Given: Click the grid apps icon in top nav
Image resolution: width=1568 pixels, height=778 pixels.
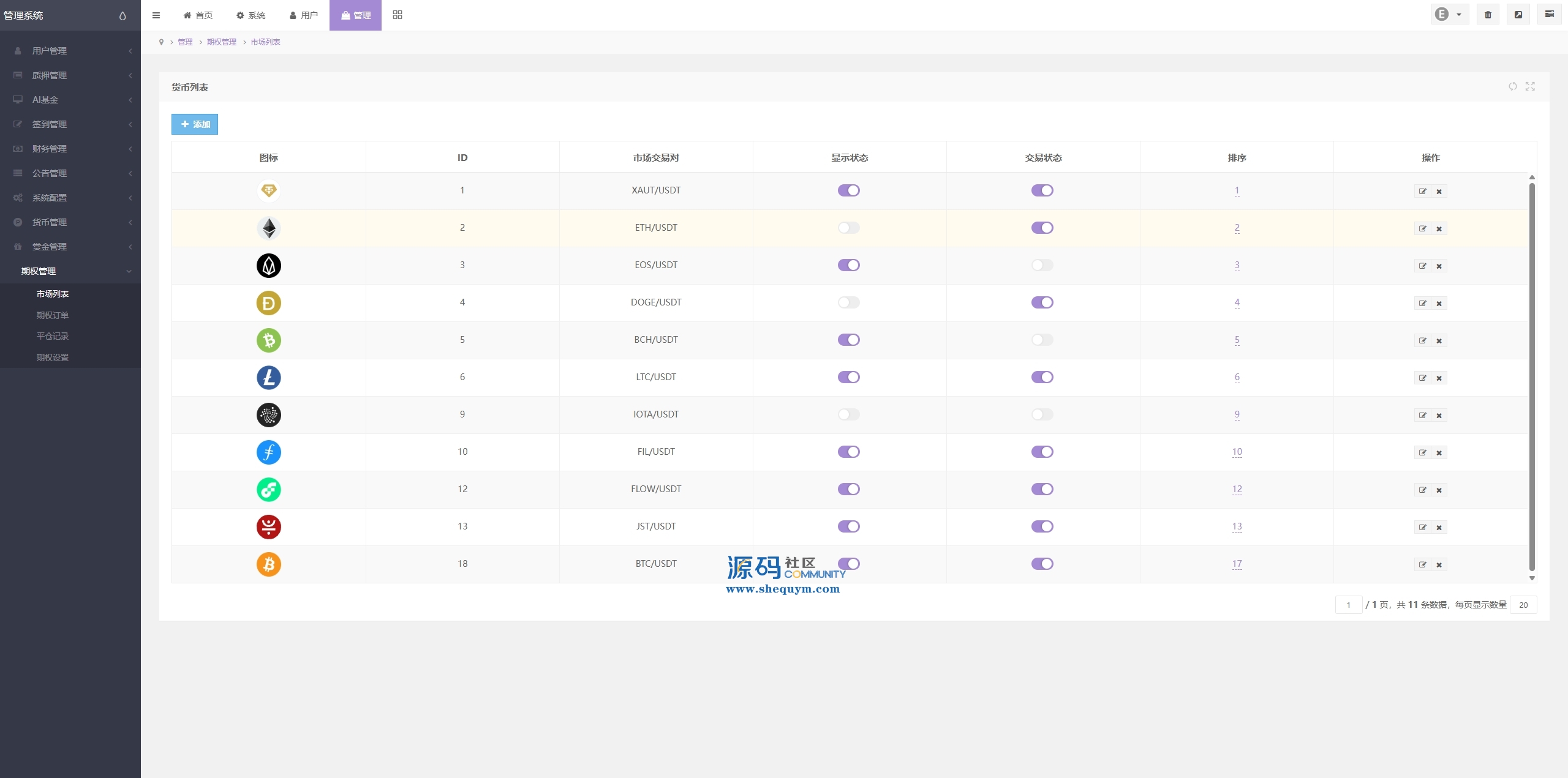Looking at the screenshot, I should point(398,15).
